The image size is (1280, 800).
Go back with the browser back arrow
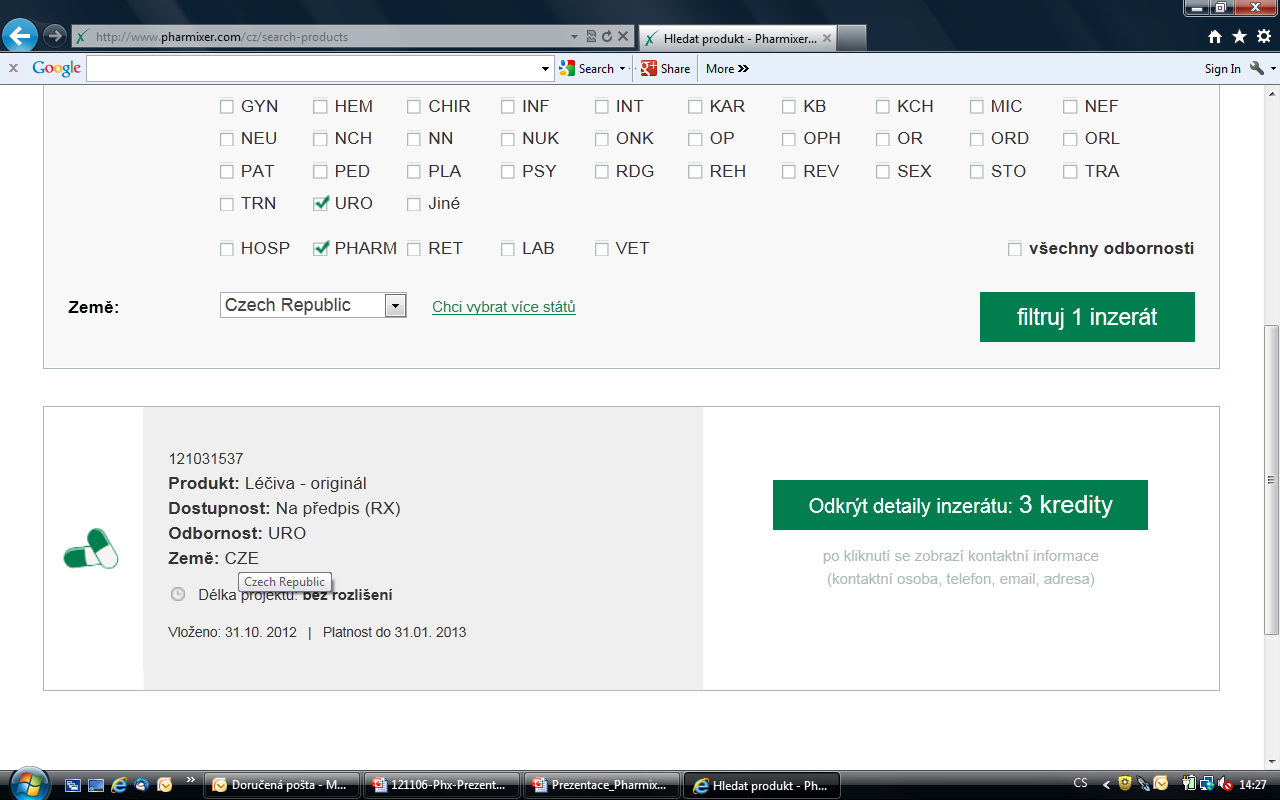(x=20, y=36)
